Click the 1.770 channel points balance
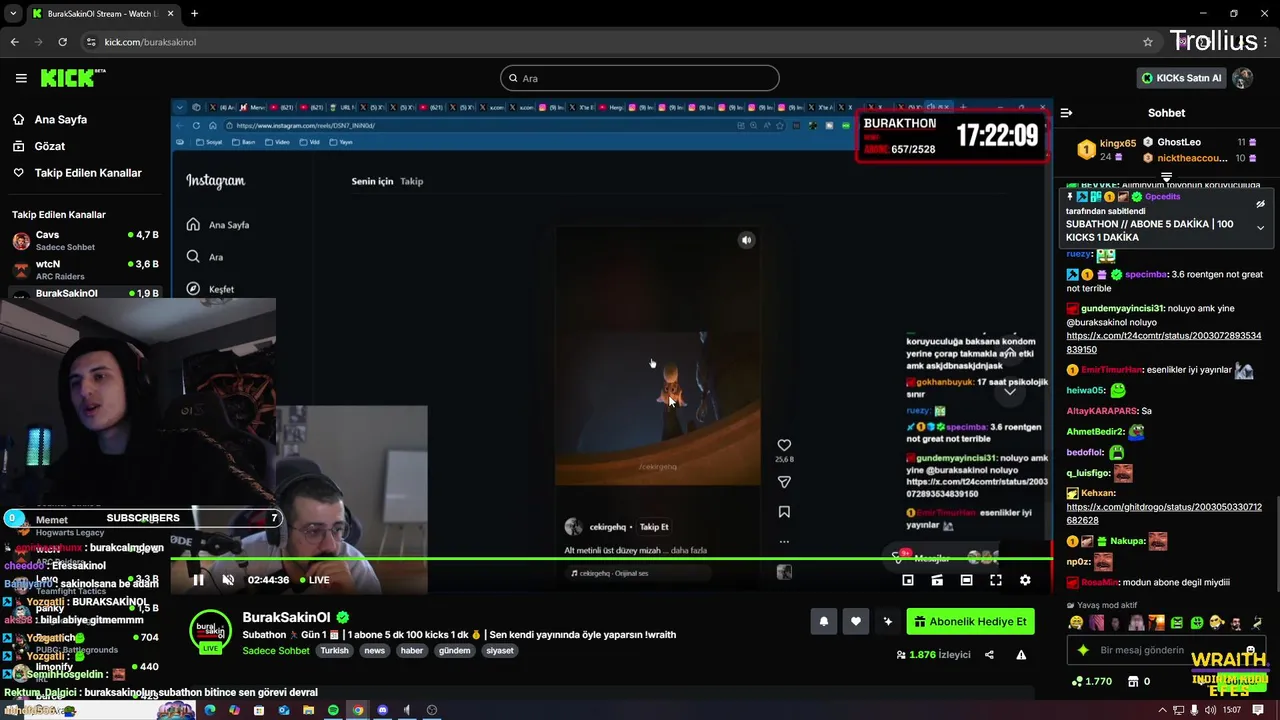This screenshot has height=720, width=1280. click(x=1092, y=681)
